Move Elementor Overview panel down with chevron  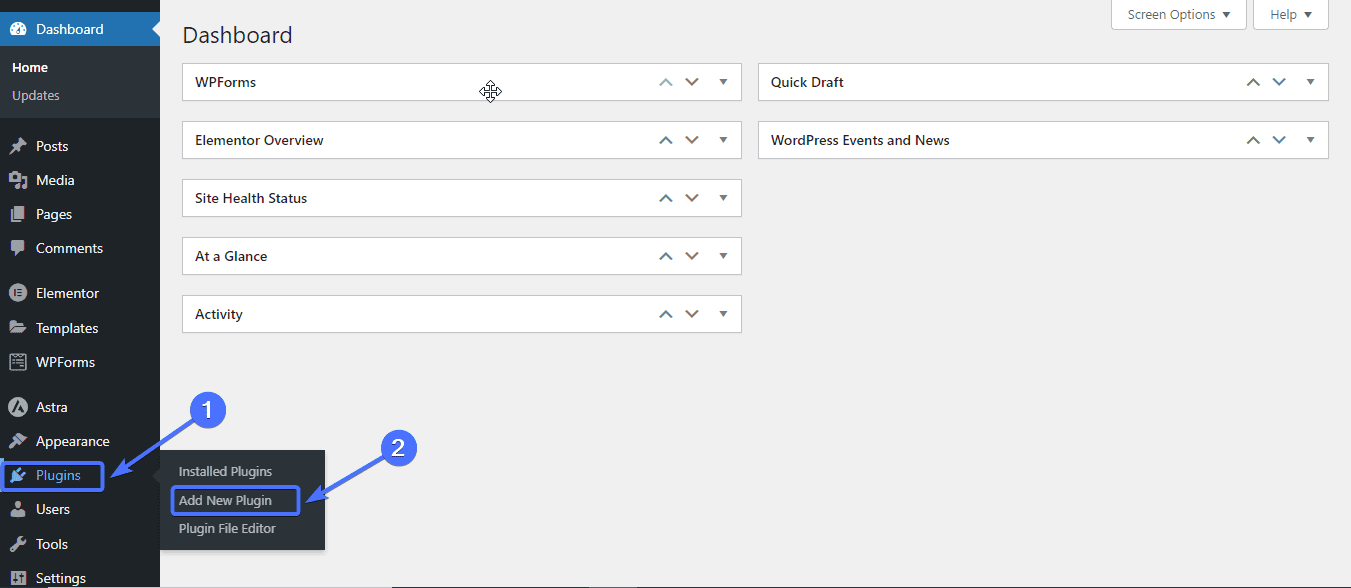692,140
